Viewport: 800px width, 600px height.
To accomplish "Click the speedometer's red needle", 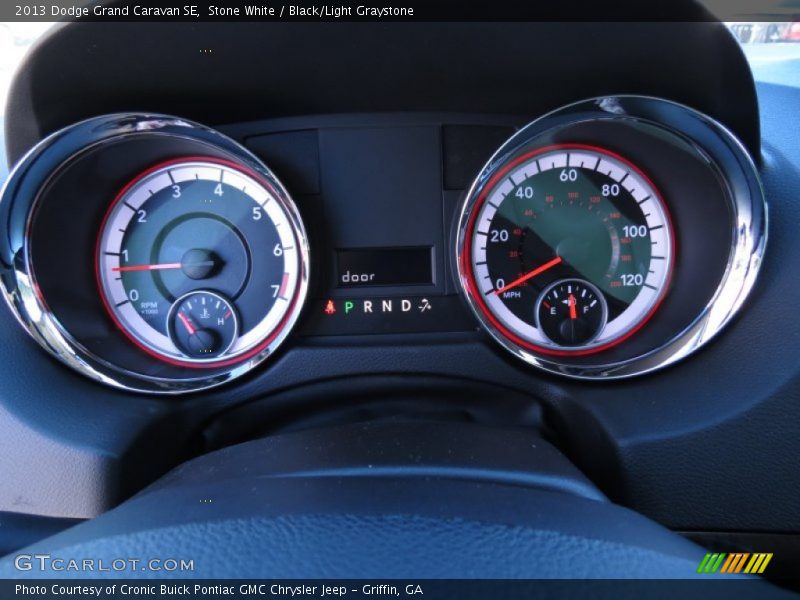I will 529,276.
